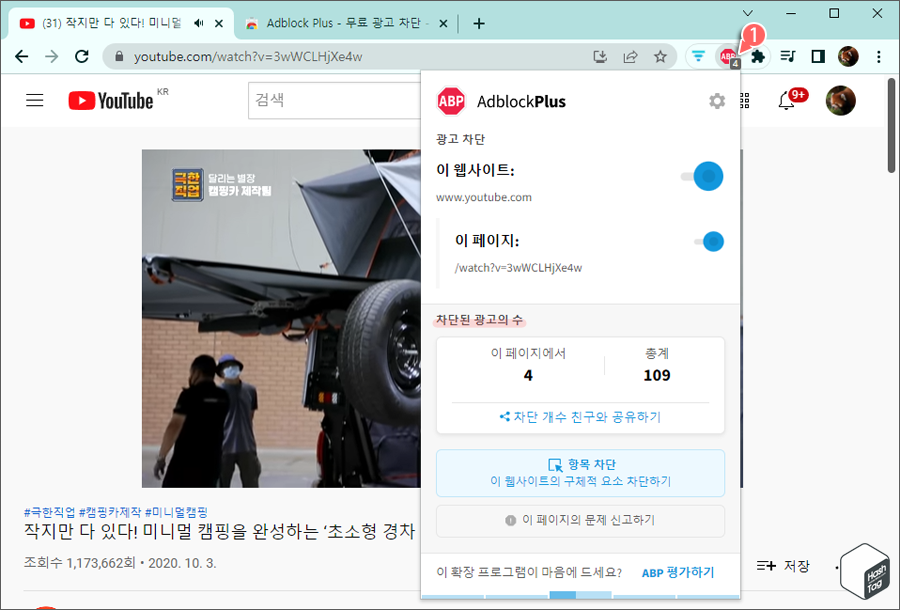Disable the 이 페이지 blocking switch
This screenshot has width=900, height=610.
pos(712,241)
